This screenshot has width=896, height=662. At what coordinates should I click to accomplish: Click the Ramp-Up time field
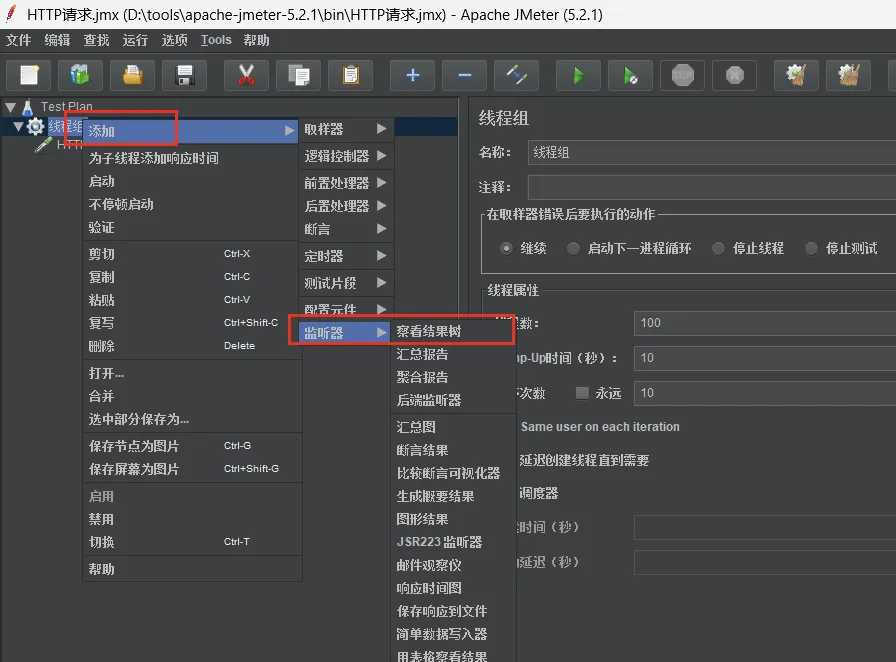click(x=765, y=358)
